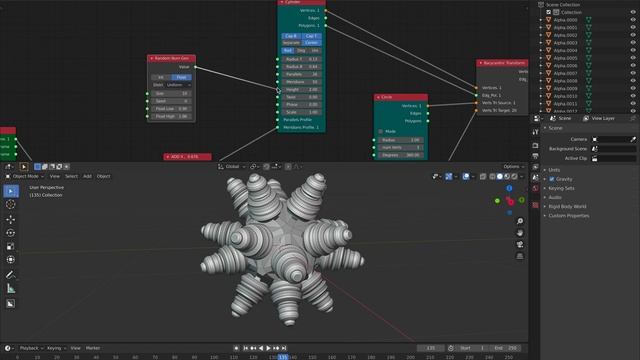Toggle the X-ray icon in viewport header
640x360 pixels.
click(x=483, y=176)
